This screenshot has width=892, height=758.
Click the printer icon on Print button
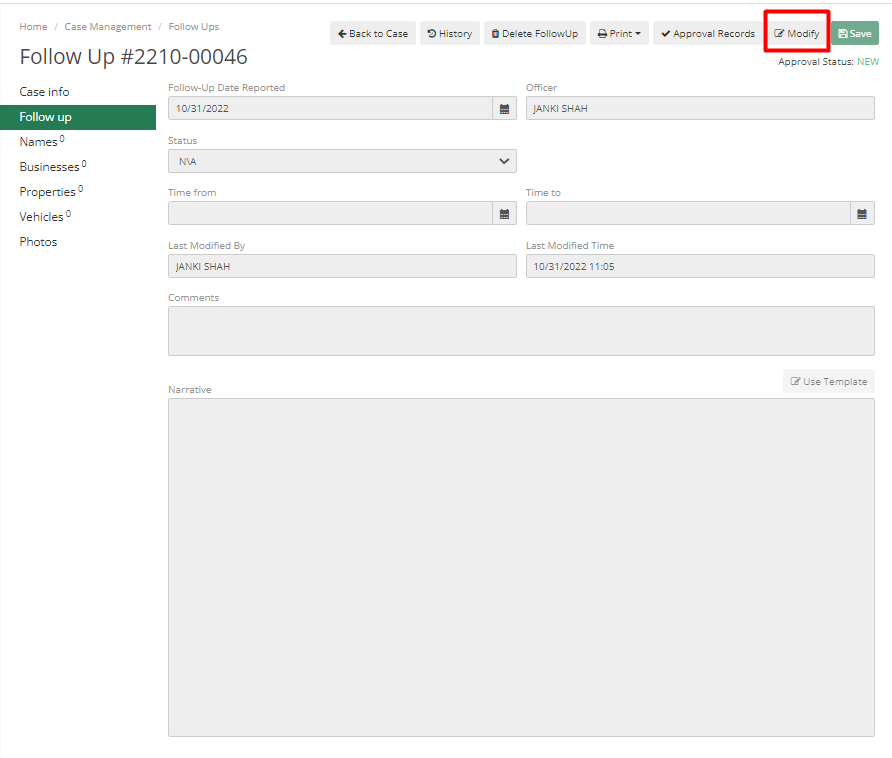click(x=604, y=33)
